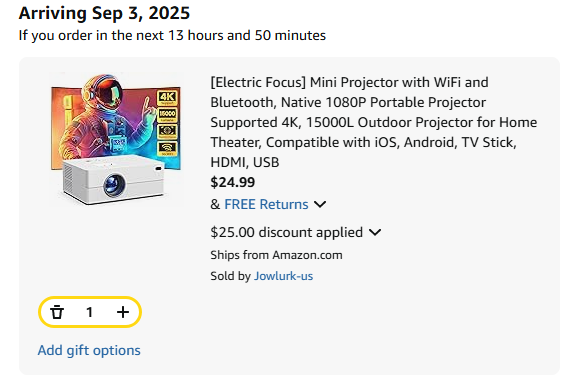The image size is (567, 379).
Task: Open the $25.00 discount applied details
Action: 286,232
